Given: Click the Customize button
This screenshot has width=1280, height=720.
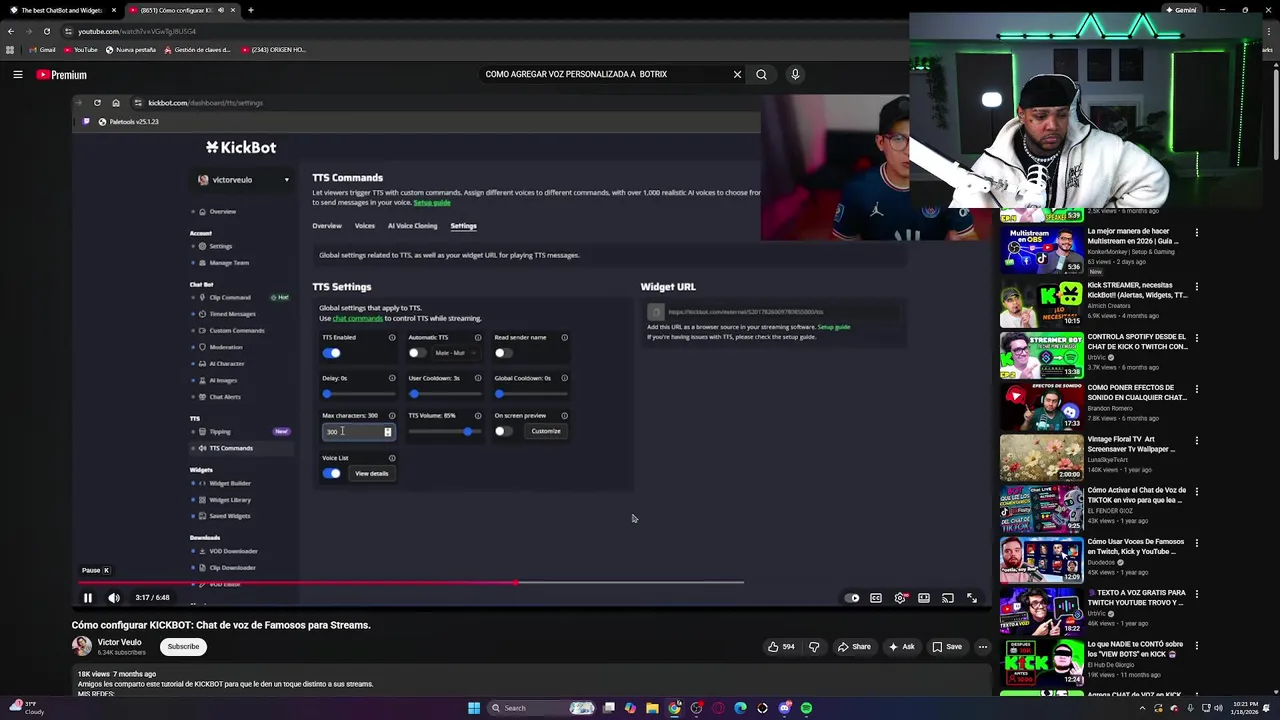Looking at the screenshot, I should 546,431.
